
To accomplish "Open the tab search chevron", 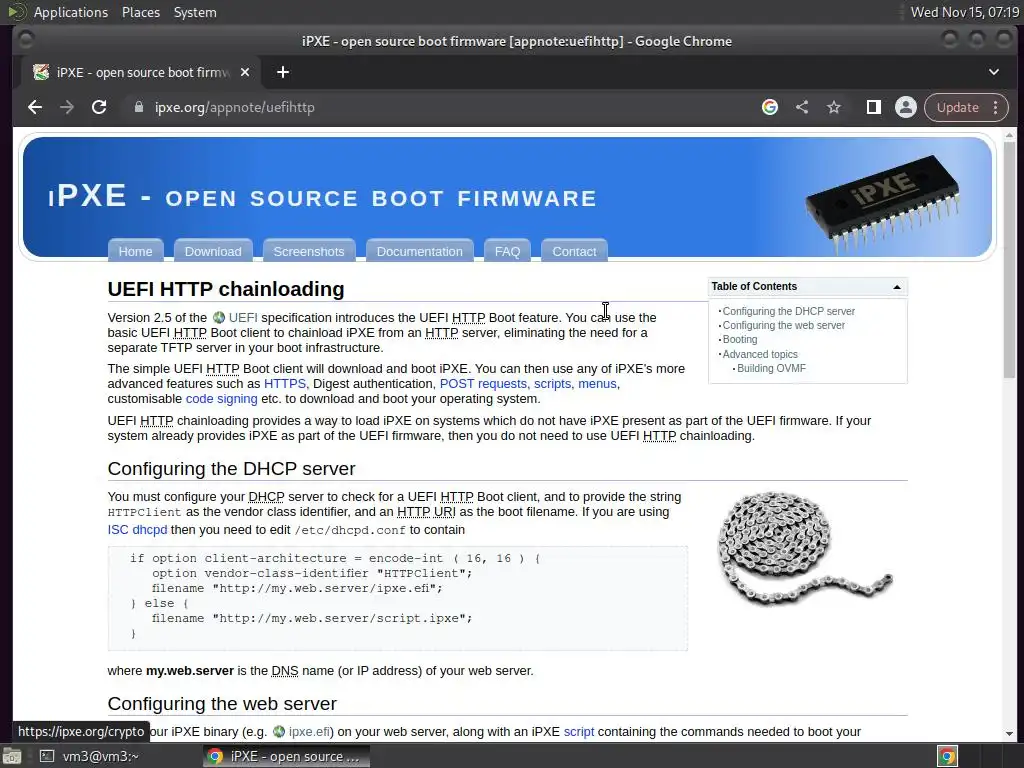I will click(994, 72).
